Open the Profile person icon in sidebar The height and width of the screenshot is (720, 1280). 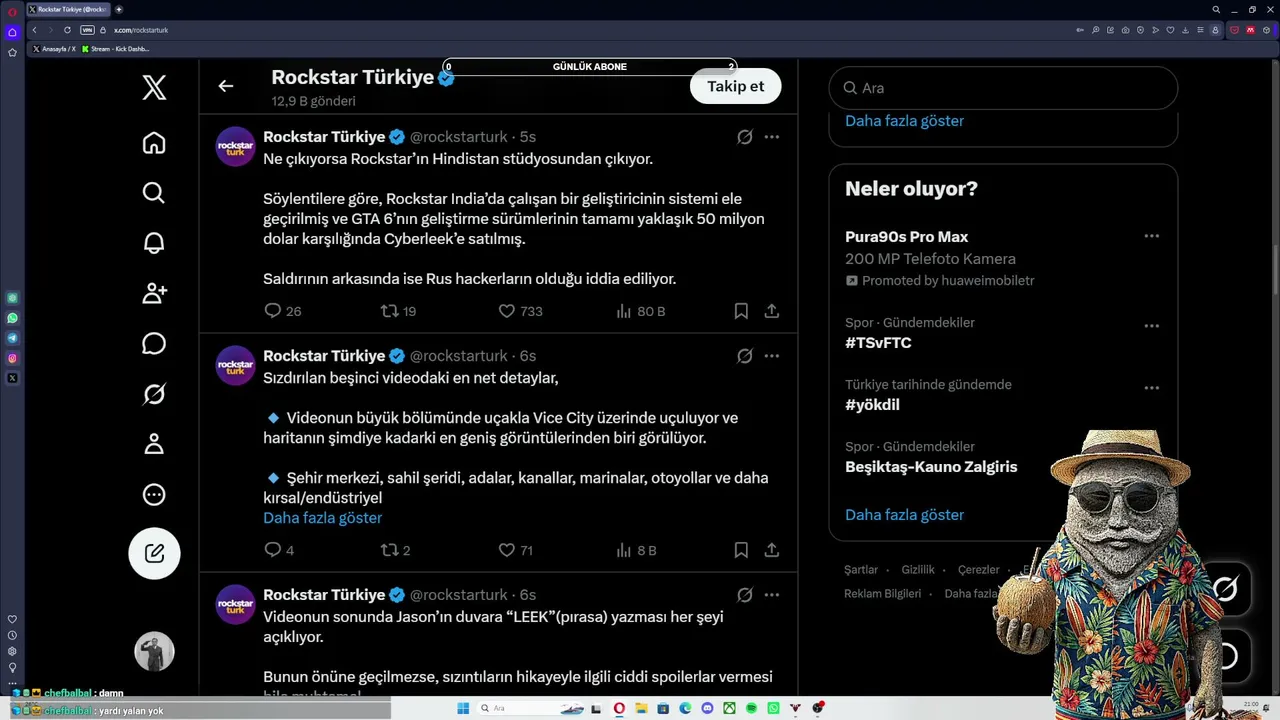154,444
